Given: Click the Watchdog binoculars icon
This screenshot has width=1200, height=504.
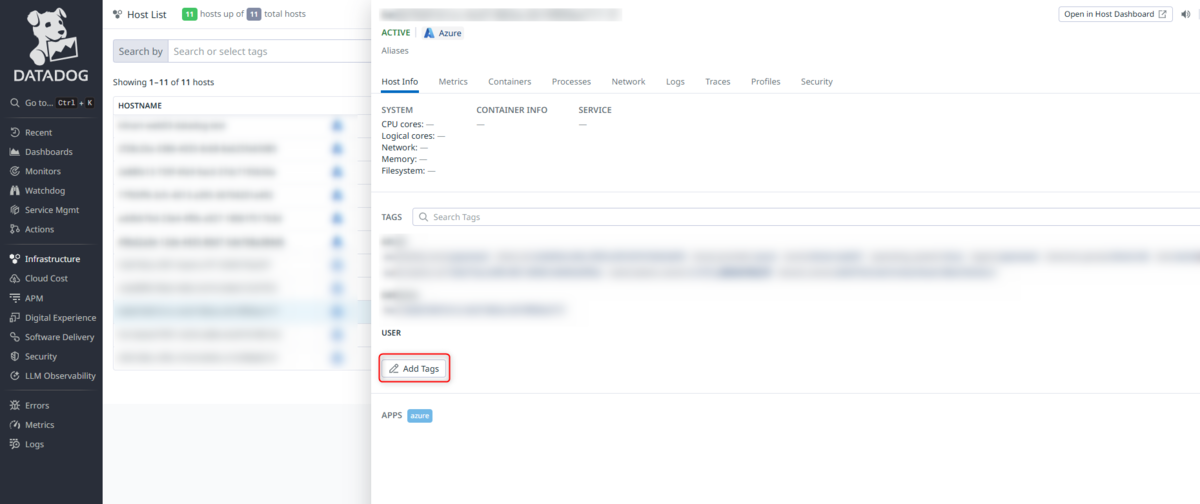Looking at the screenshot, I should pos(14,190).
